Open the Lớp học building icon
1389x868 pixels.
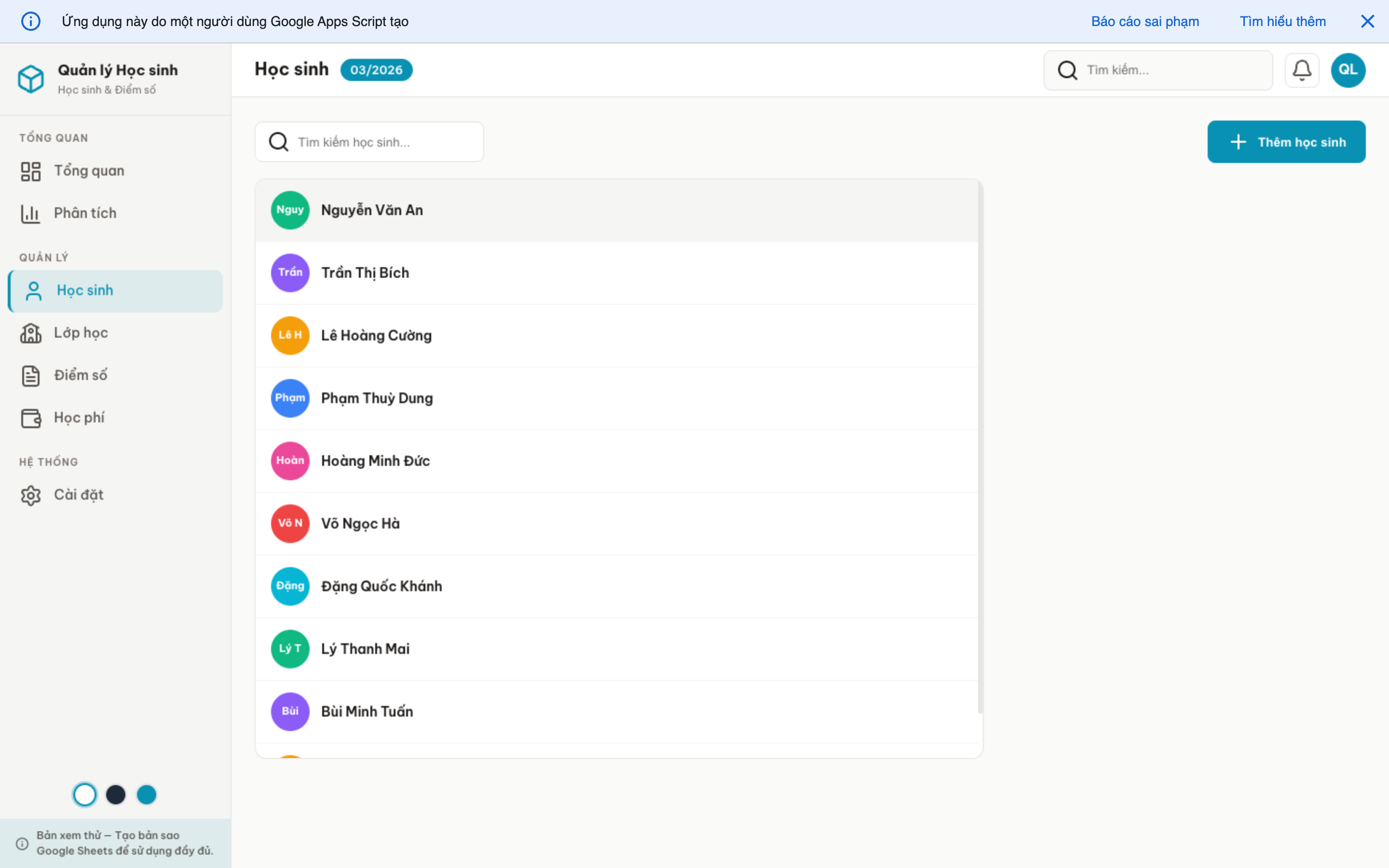[30, 333]
